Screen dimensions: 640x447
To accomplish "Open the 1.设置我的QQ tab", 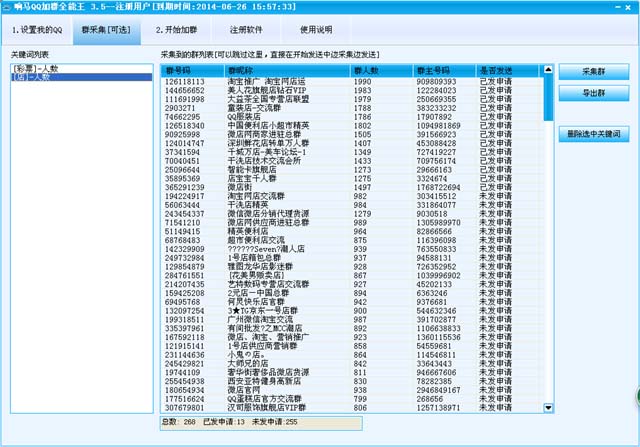I will point(38,30).
